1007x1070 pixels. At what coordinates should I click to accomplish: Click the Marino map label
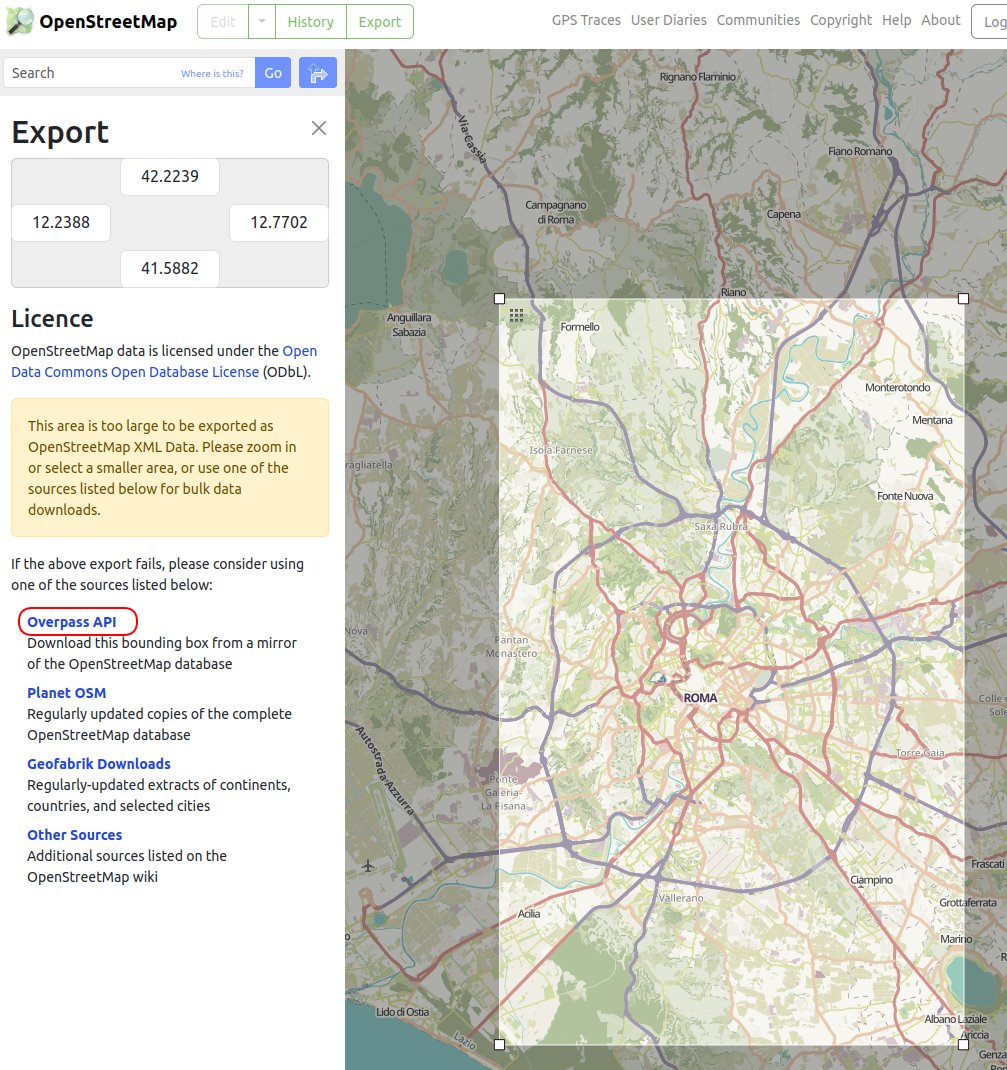(957, 939)
